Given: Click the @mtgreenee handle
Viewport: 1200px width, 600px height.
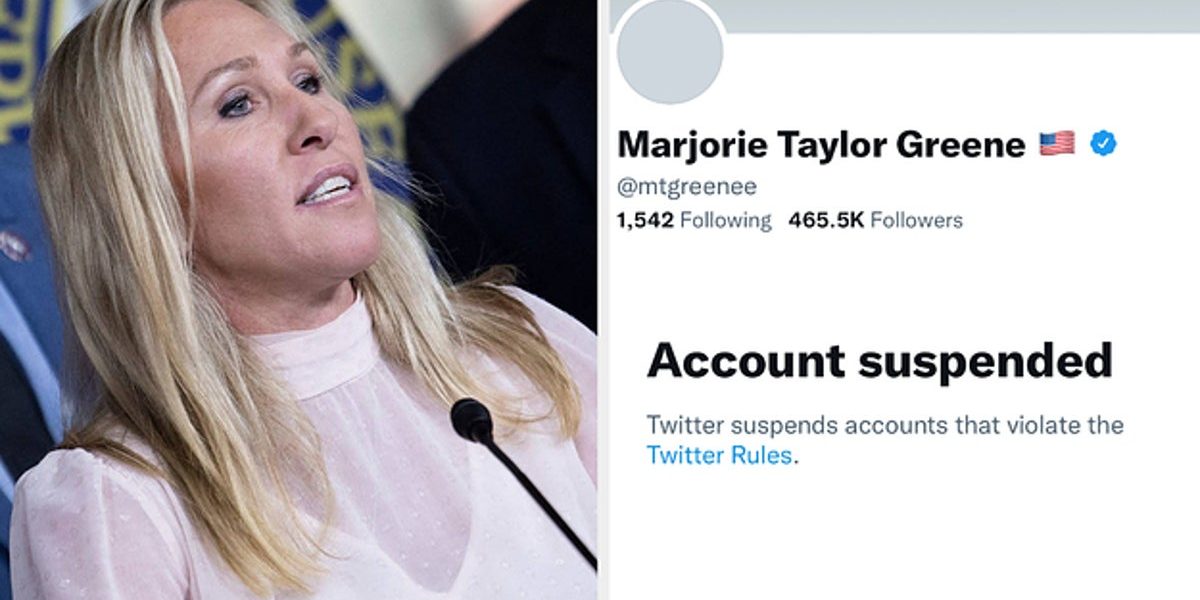Looking at the screenshot, I should point(687,187).
